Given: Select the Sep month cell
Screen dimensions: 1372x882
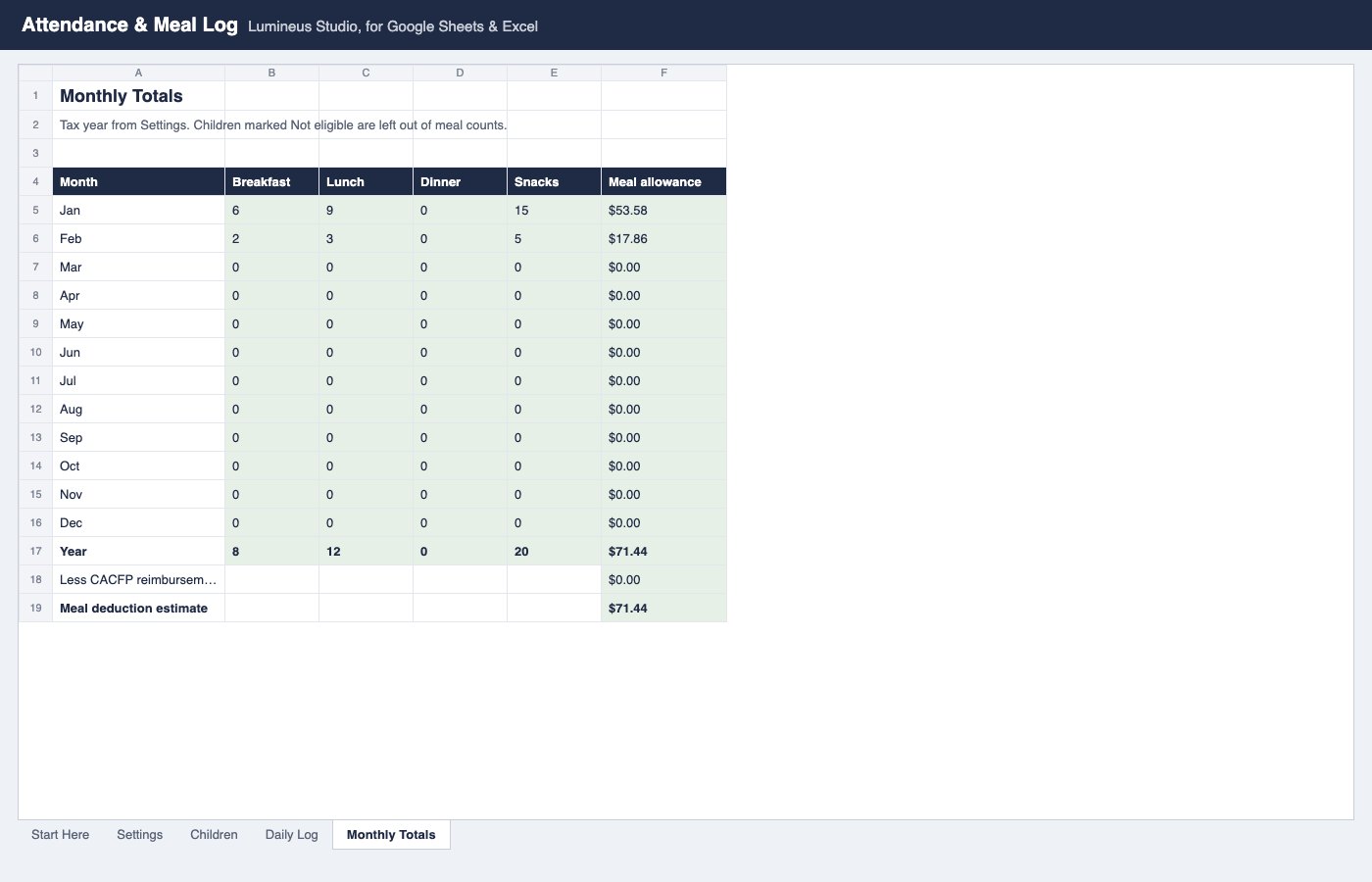Looking at the screenshot, I should click(x=138, y=438).
